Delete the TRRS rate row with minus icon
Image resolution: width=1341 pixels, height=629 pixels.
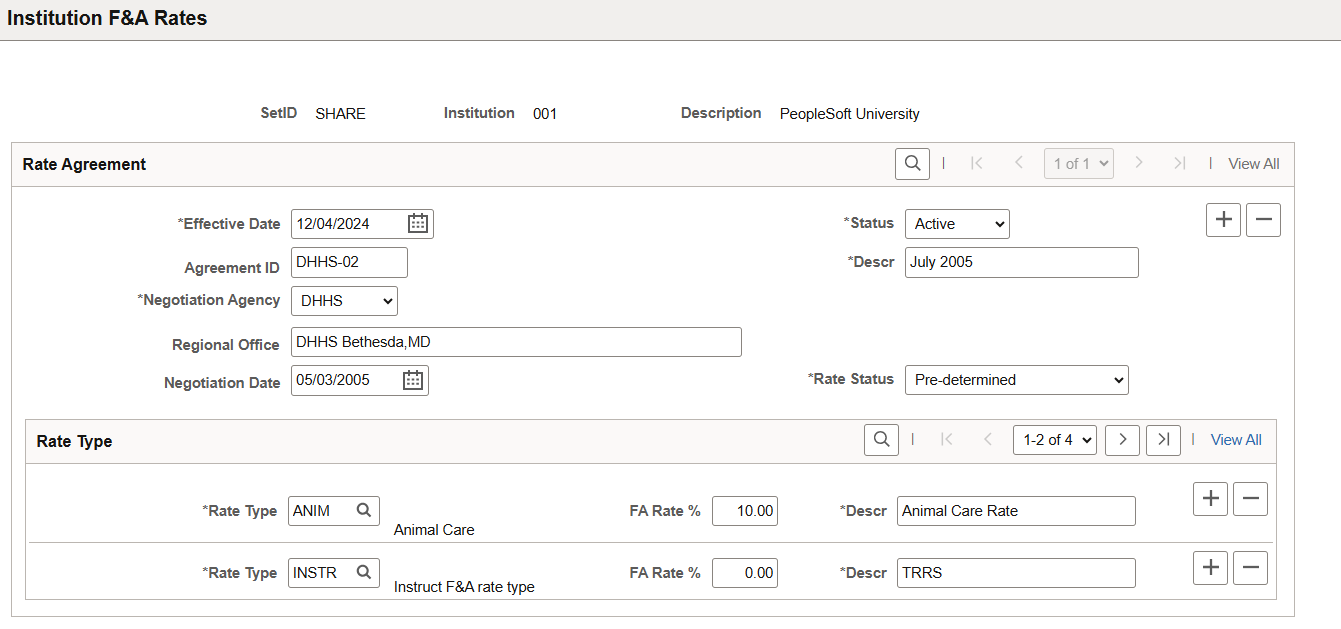pos(1250,567)
